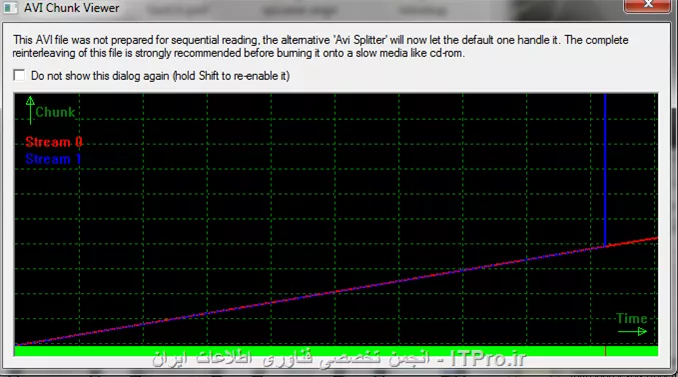
Task: Click the green upward Chunk axis arrow
Action: pyautogui.click(x=30, y=110)
